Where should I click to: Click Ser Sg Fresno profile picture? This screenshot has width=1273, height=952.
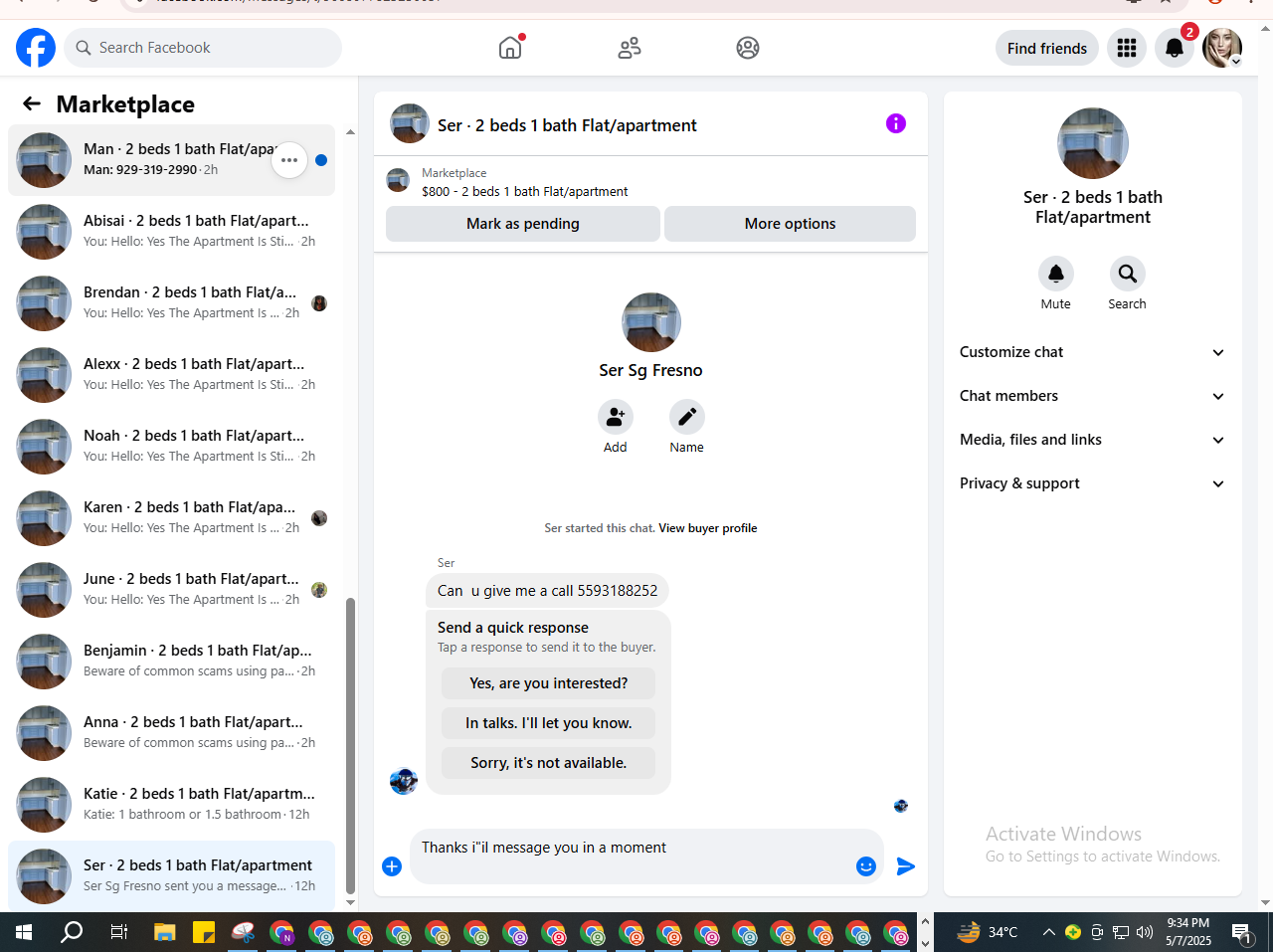pyautogui.click(x=651, y=322)
